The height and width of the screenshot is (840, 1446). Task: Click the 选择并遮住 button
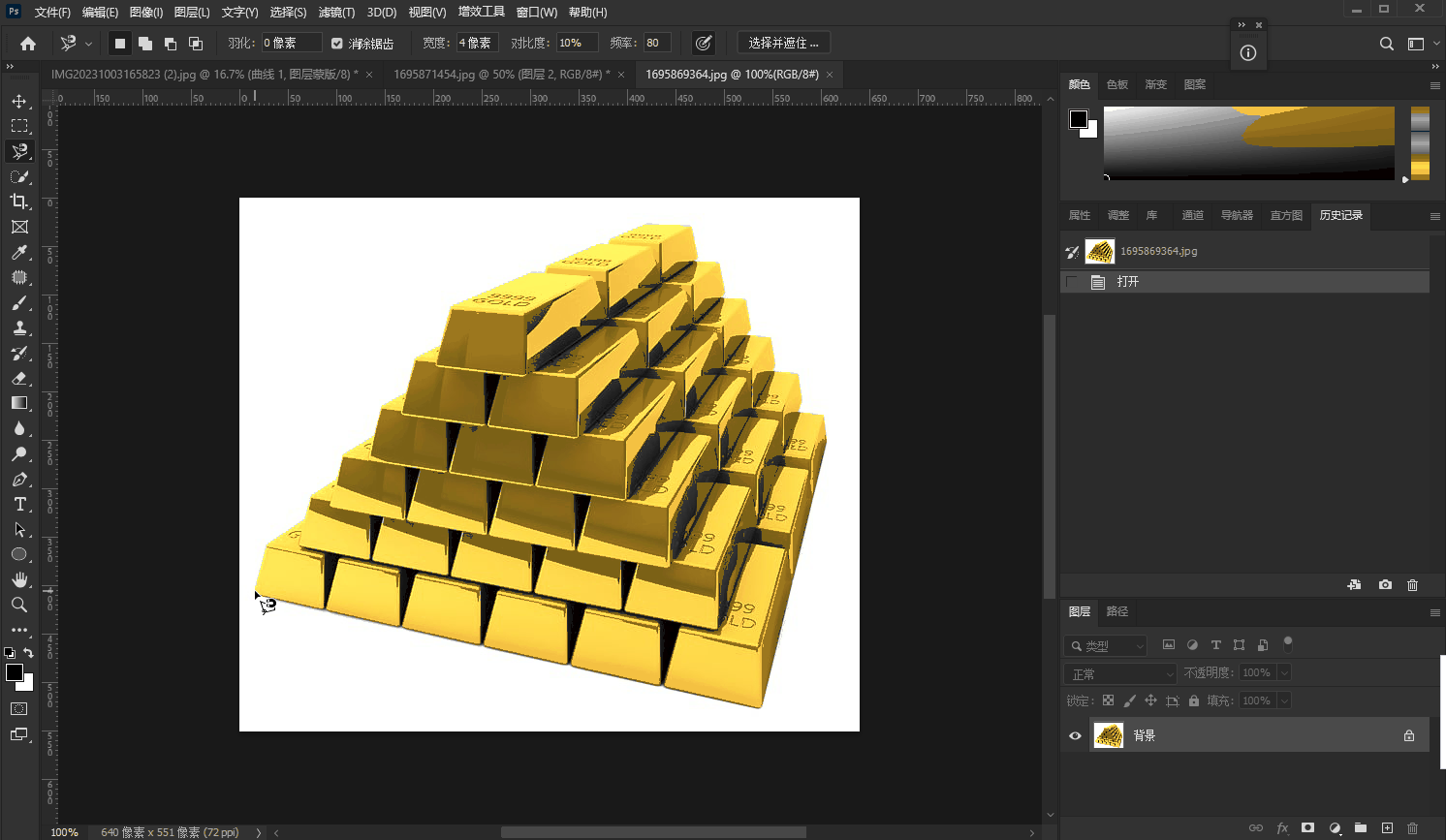(x=784, y=43)
